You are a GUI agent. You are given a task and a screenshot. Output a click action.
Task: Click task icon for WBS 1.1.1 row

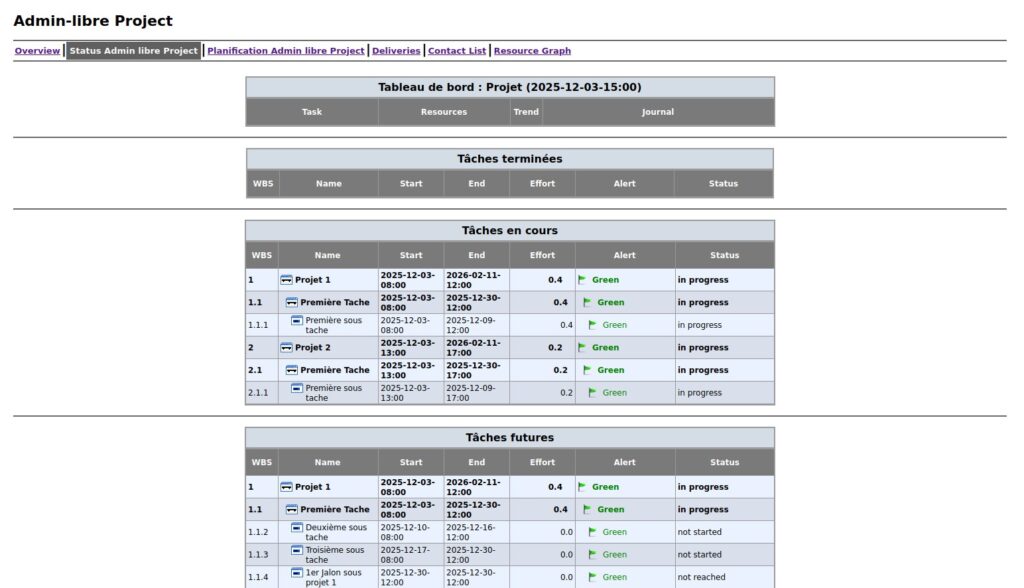(297, 321)
